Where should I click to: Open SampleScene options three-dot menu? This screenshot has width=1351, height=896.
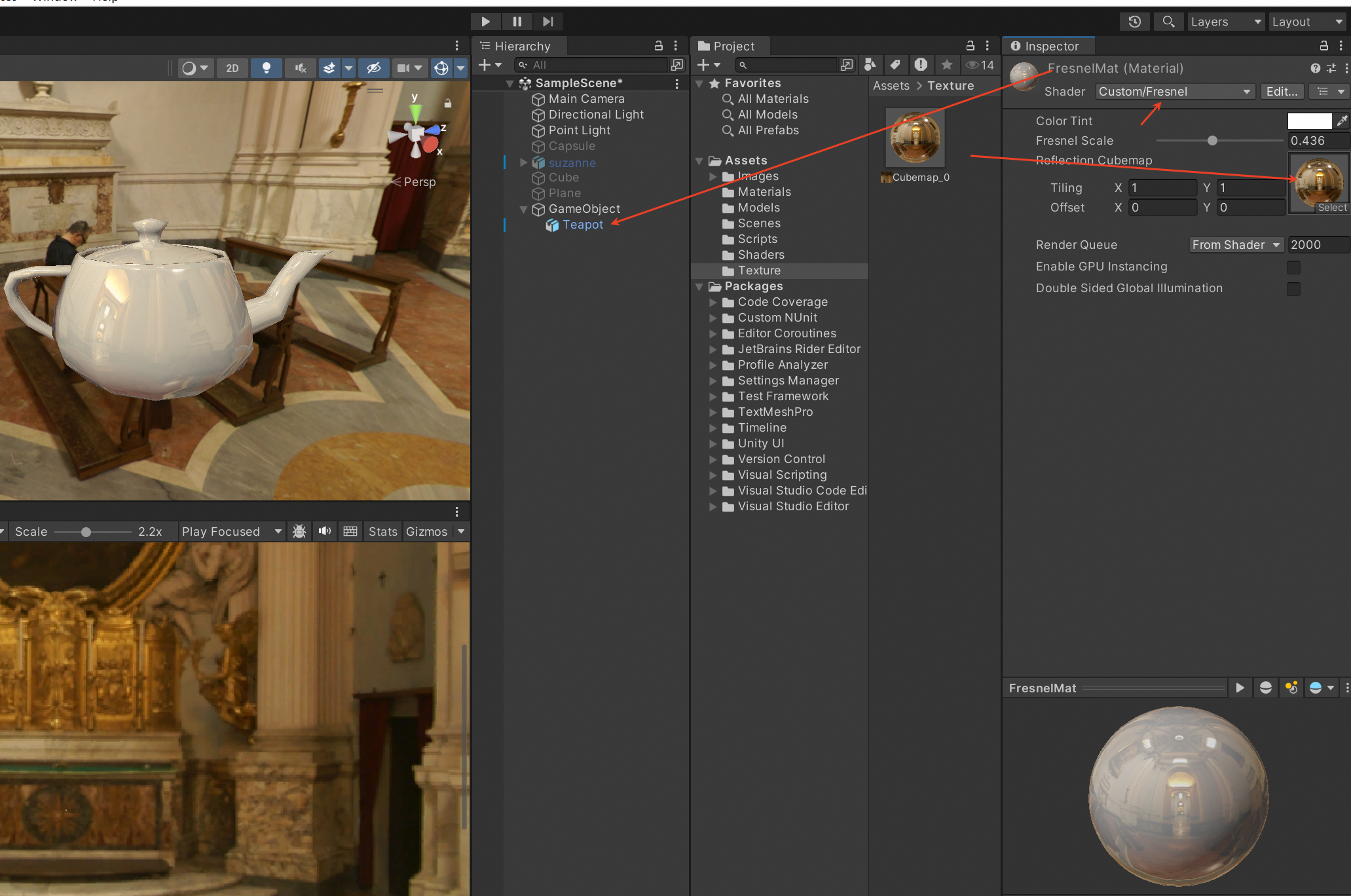676,84
